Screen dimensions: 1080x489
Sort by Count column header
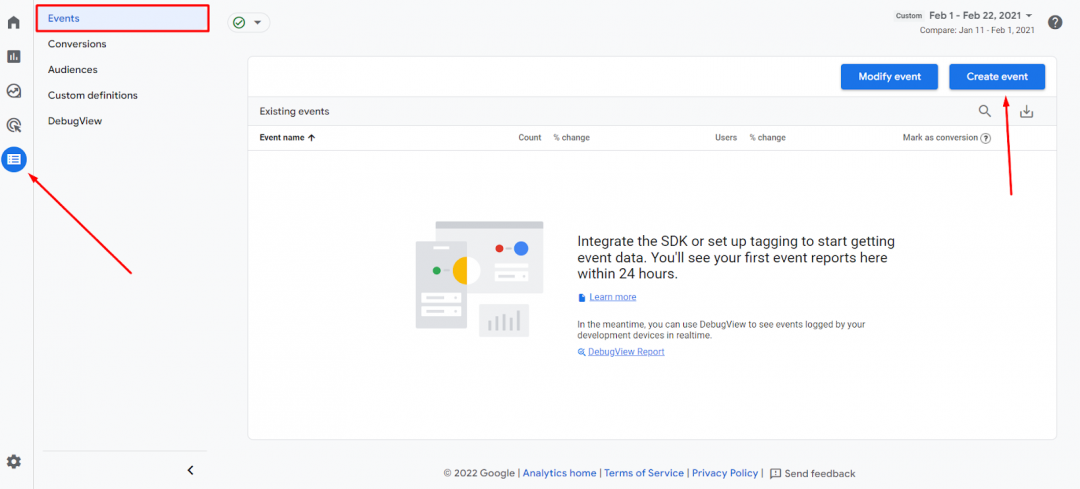coord(530,138)
